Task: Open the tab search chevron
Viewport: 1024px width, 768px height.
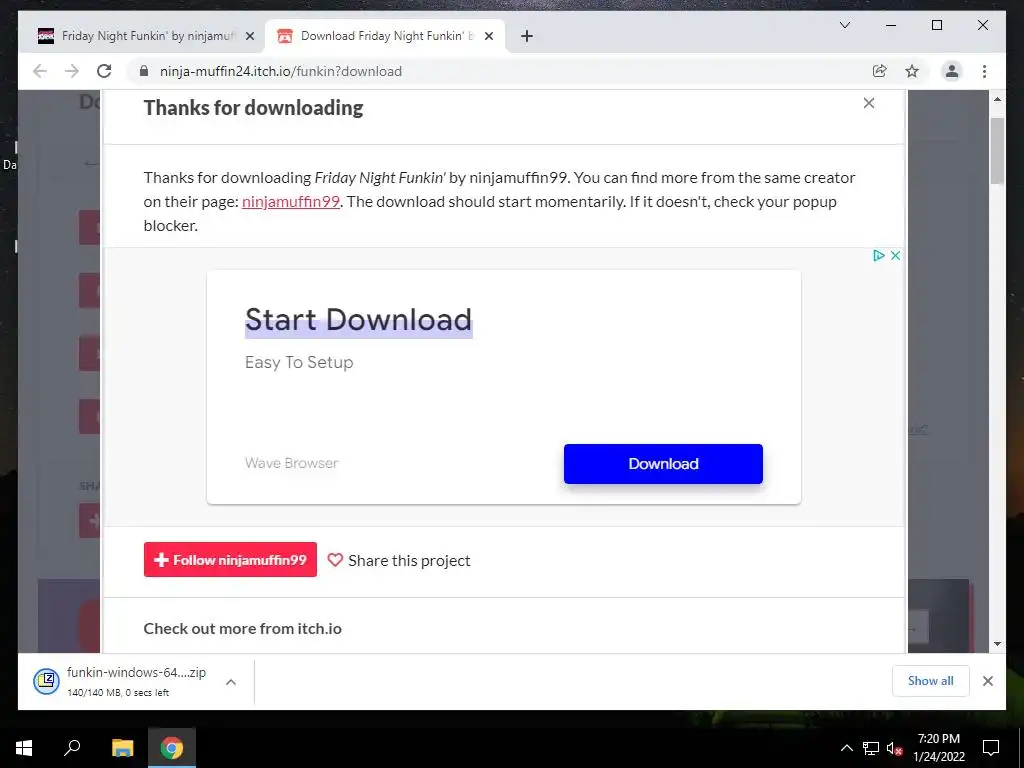Action: pyautogui.click(x=844, y=25)
